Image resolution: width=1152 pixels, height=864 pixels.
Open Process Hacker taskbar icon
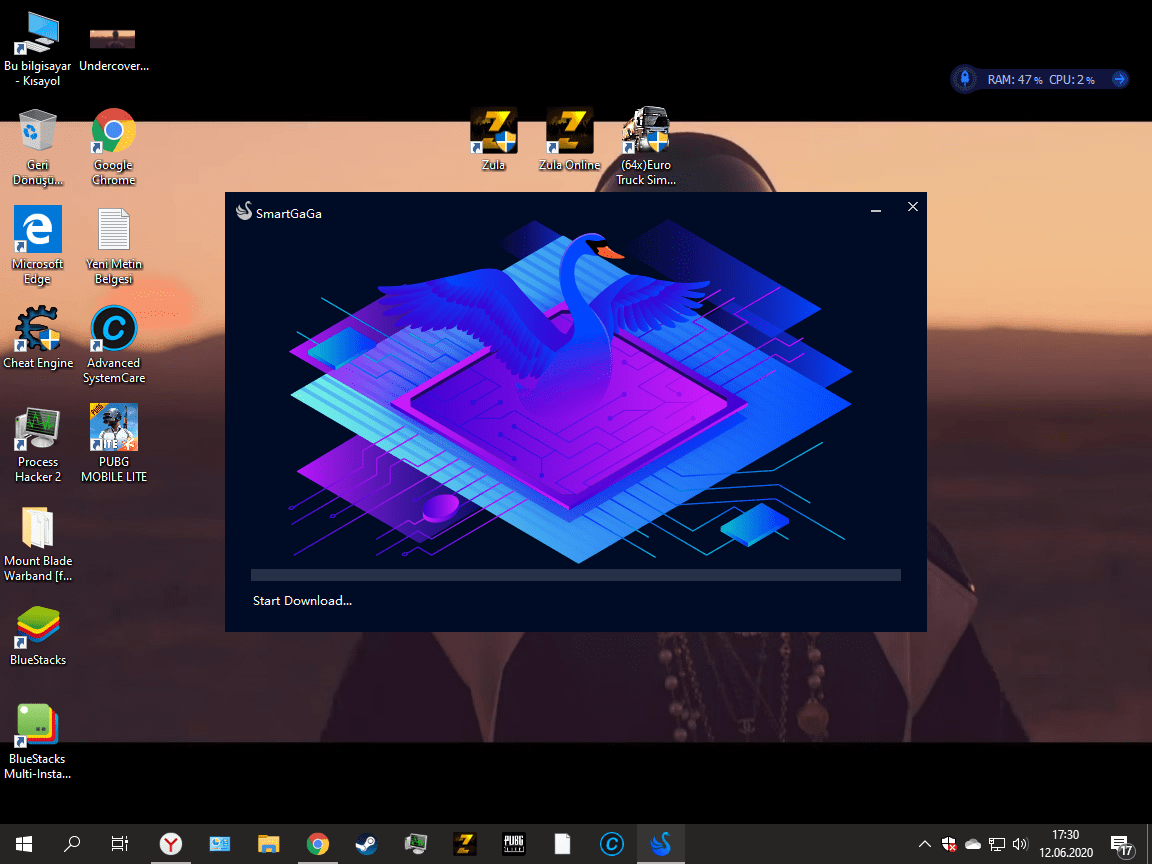[416, 844]
